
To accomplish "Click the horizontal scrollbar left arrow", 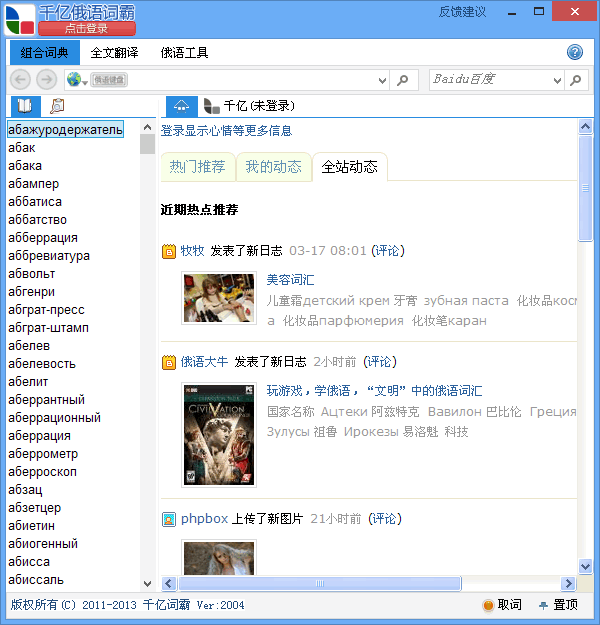I will pos(169,584).
